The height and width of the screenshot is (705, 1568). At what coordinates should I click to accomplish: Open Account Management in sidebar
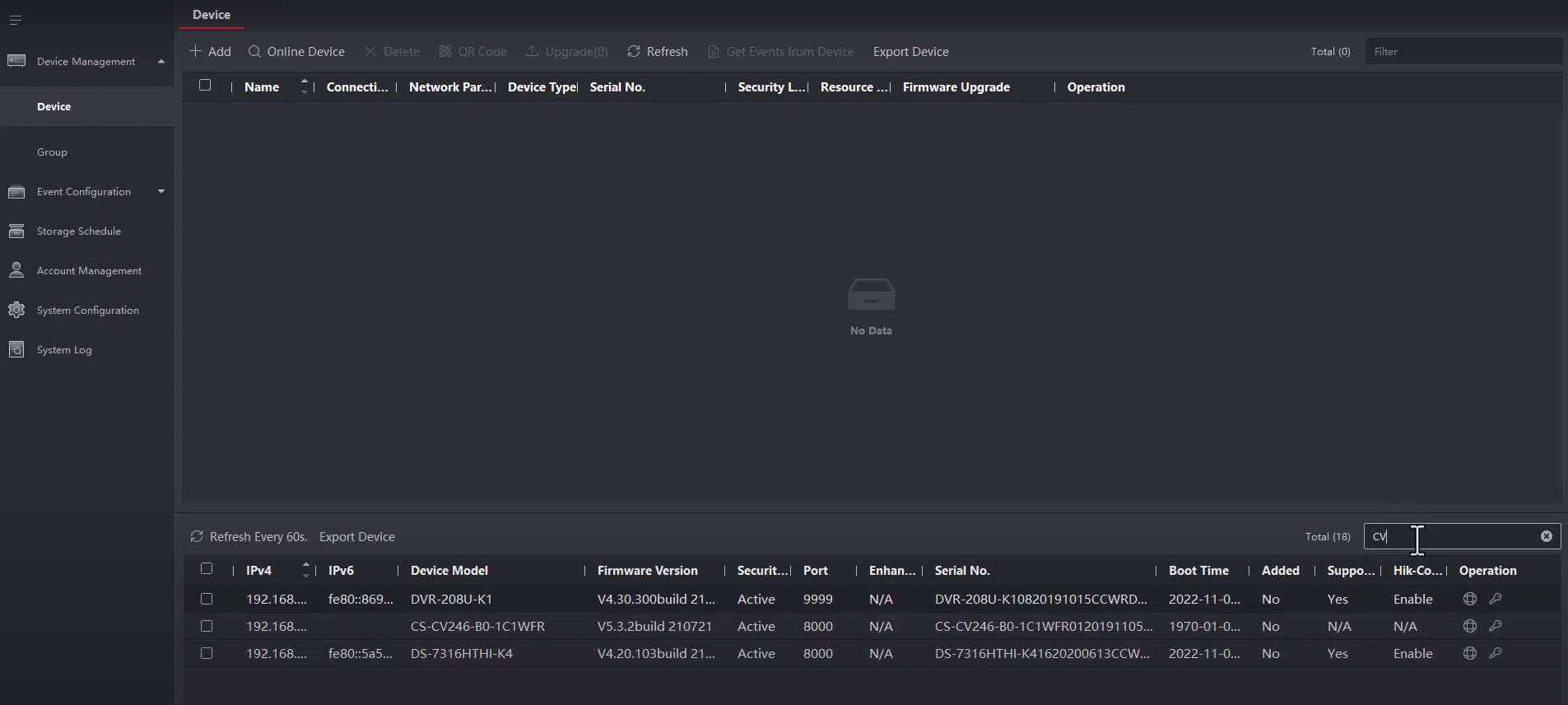point(89,271)
